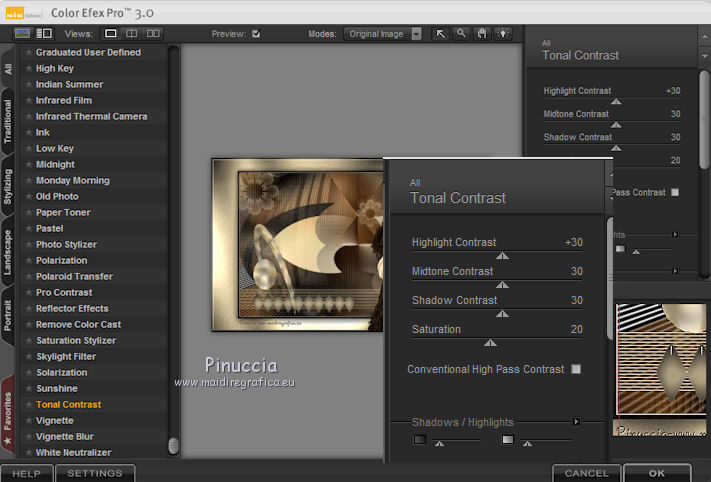The width and height of the screenshot is (711, 482).
Task: Switch to split preview view
Action: pos(132,33)
